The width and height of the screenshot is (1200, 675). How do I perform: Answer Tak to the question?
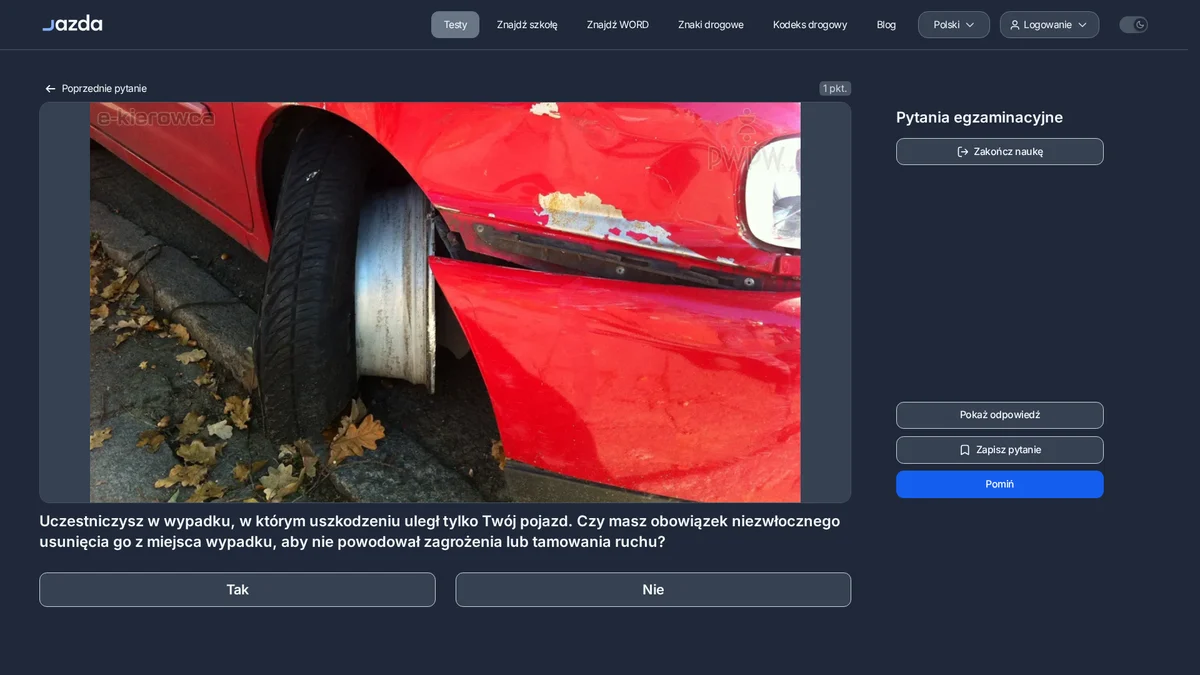237,590
